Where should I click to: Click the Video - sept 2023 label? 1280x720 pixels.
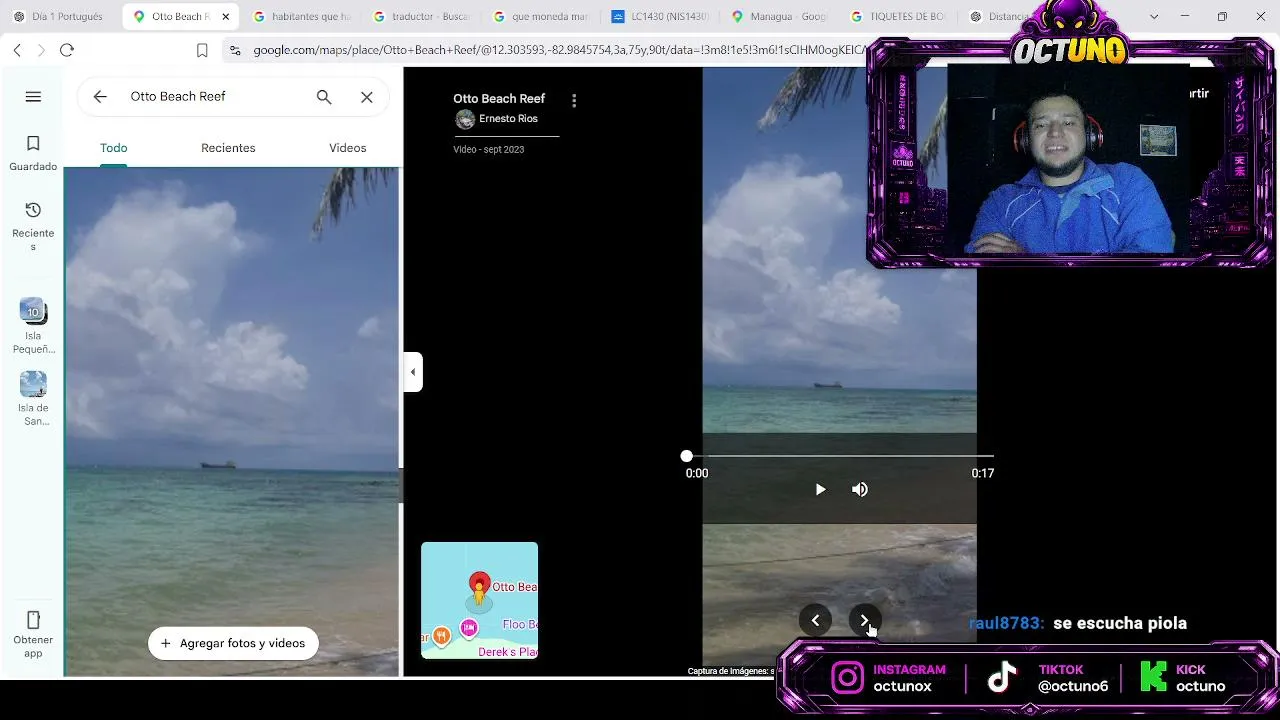pyautogui.click(x=489, y=150)
